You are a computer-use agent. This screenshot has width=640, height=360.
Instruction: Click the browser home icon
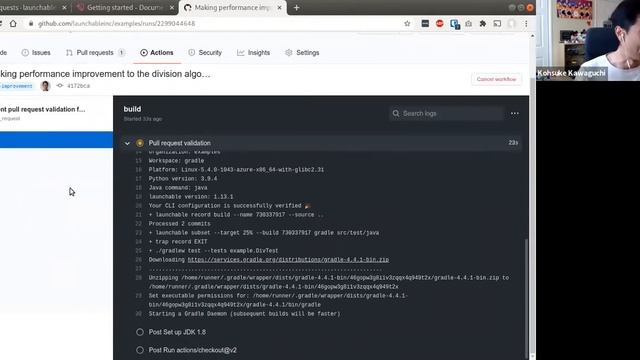(x=13, y=24)
